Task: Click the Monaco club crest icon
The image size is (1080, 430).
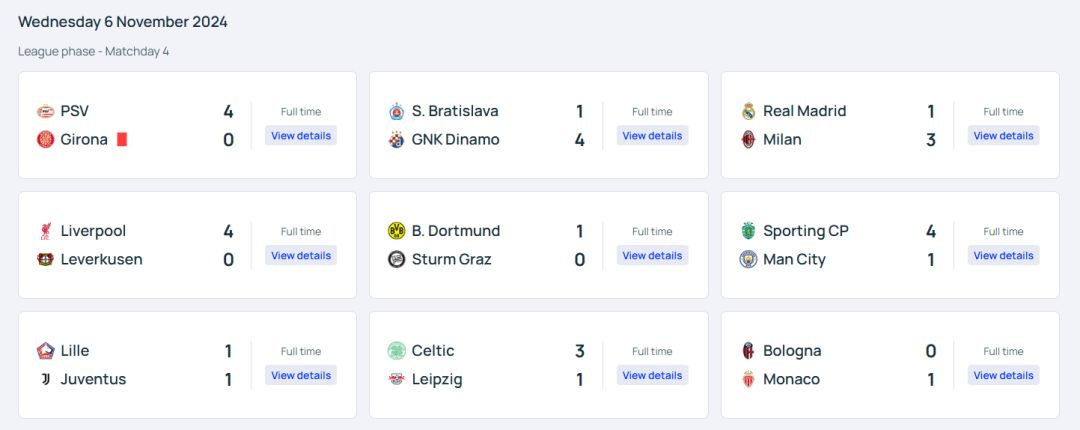Action: tap(748, 379)
